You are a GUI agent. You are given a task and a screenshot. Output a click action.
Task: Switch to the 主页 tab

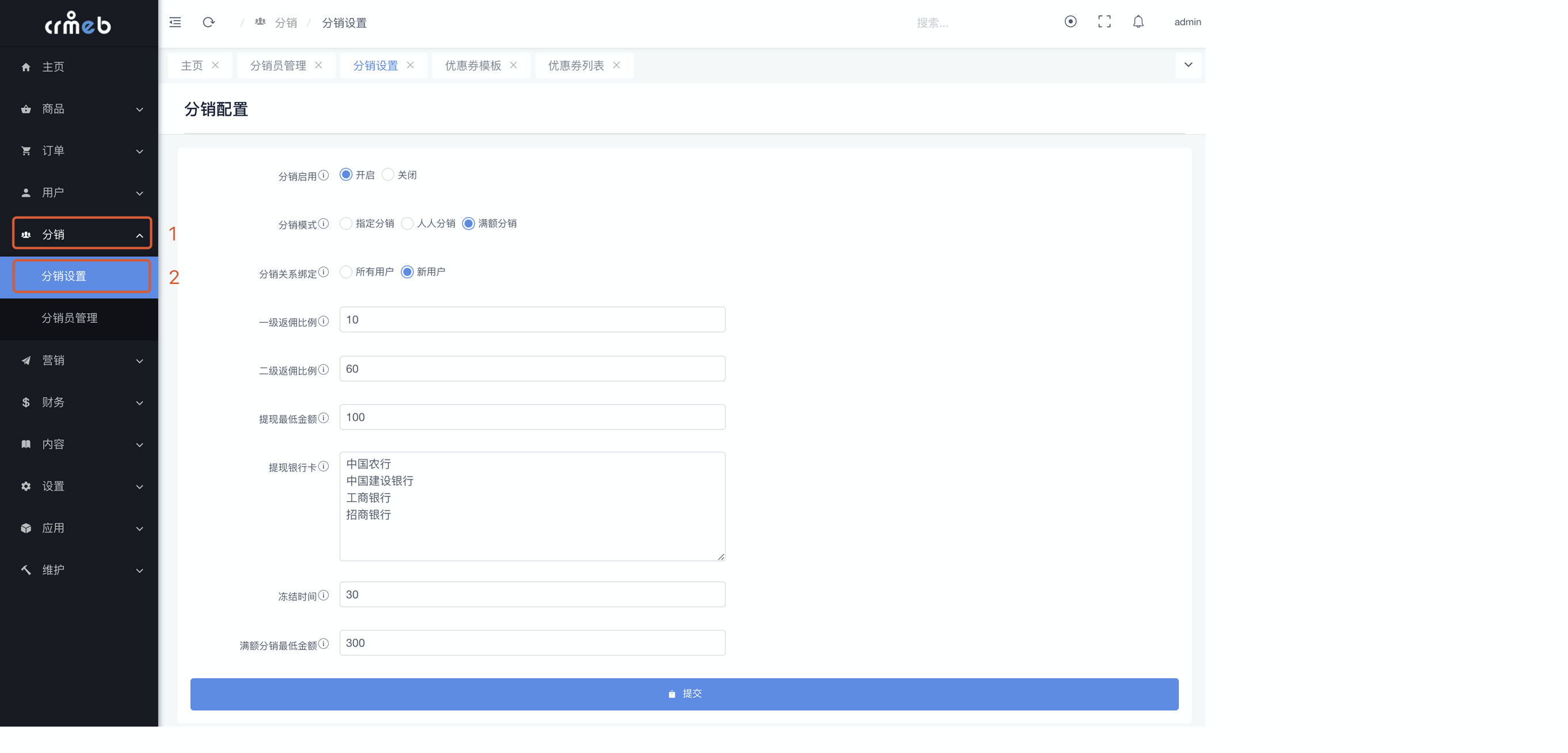[x=192, y=66]
